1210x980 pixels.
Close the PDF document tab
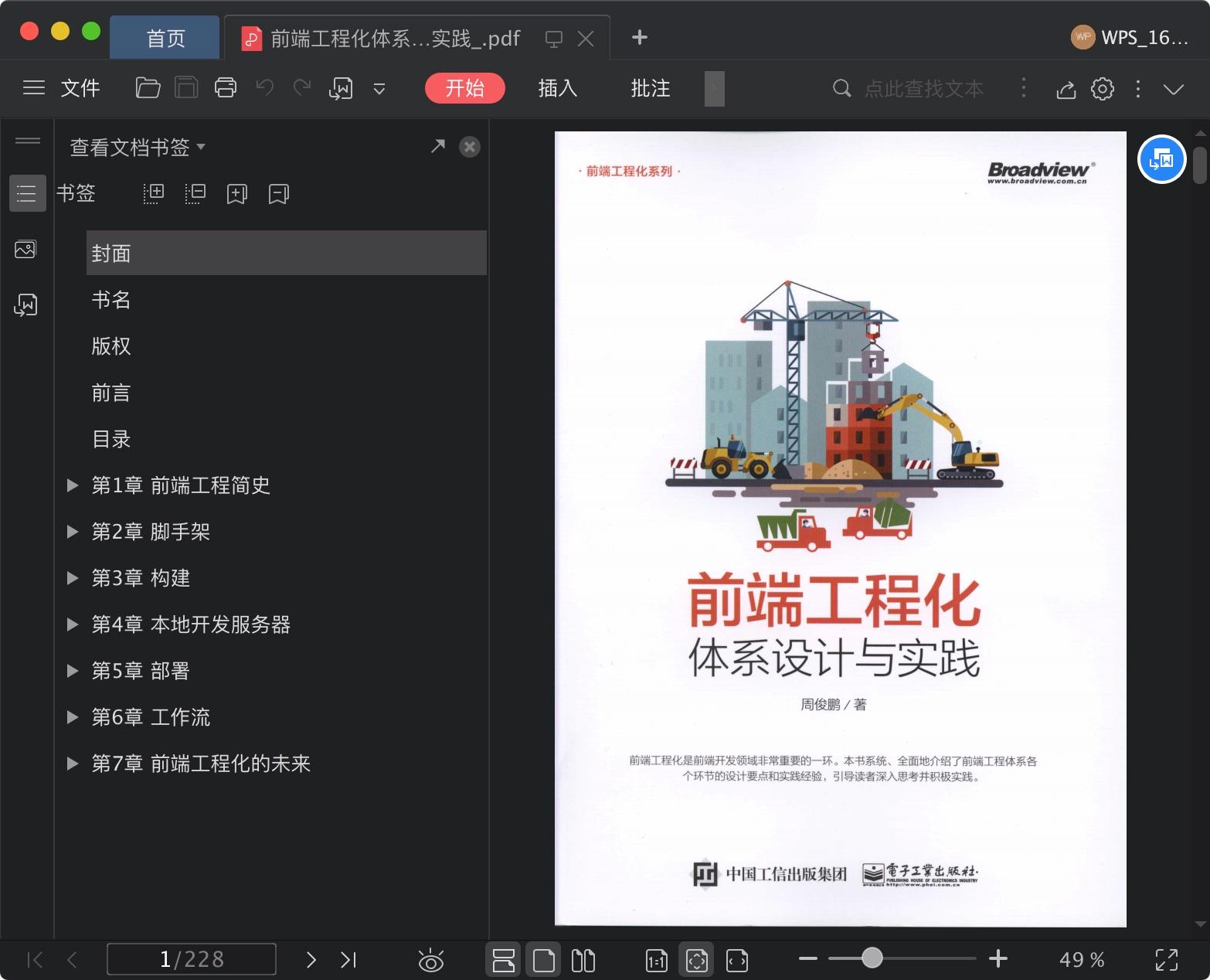pos(586,39)
